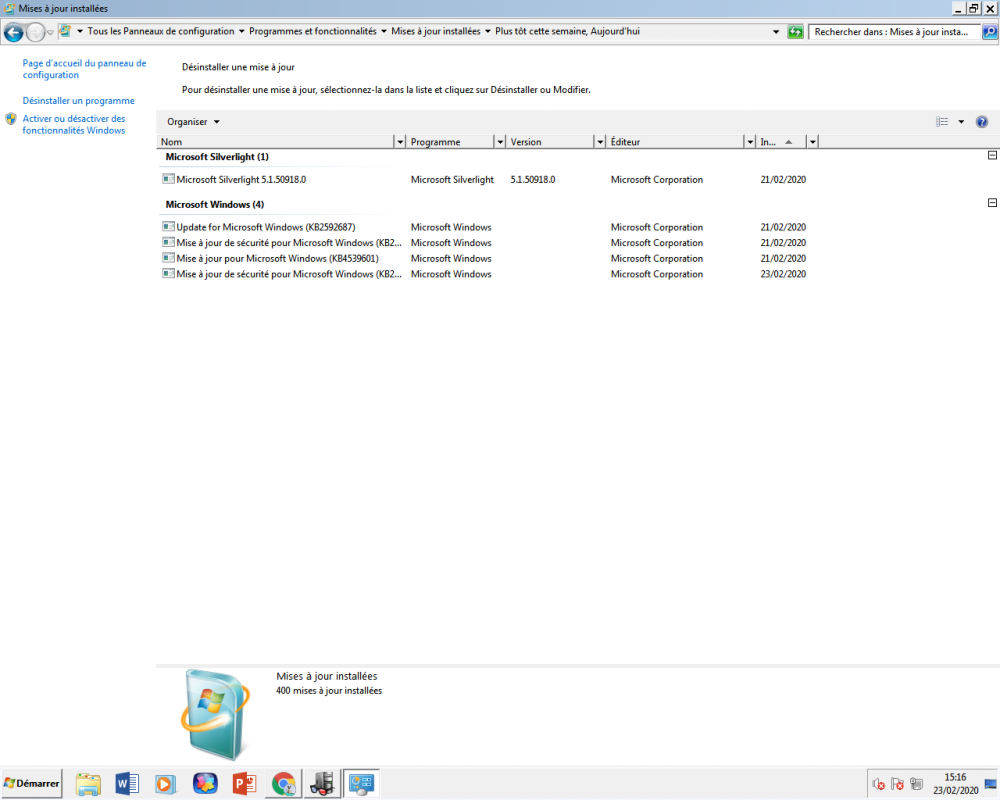Open the Nom column filter dropdown
The width and height of the screenshot is (1000, 800).
click(x=400, y=142)
